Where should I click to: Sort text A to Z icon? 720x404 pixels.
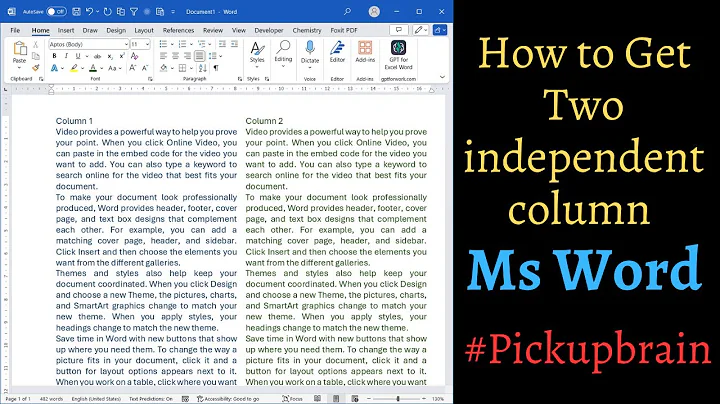coord(202,68)
